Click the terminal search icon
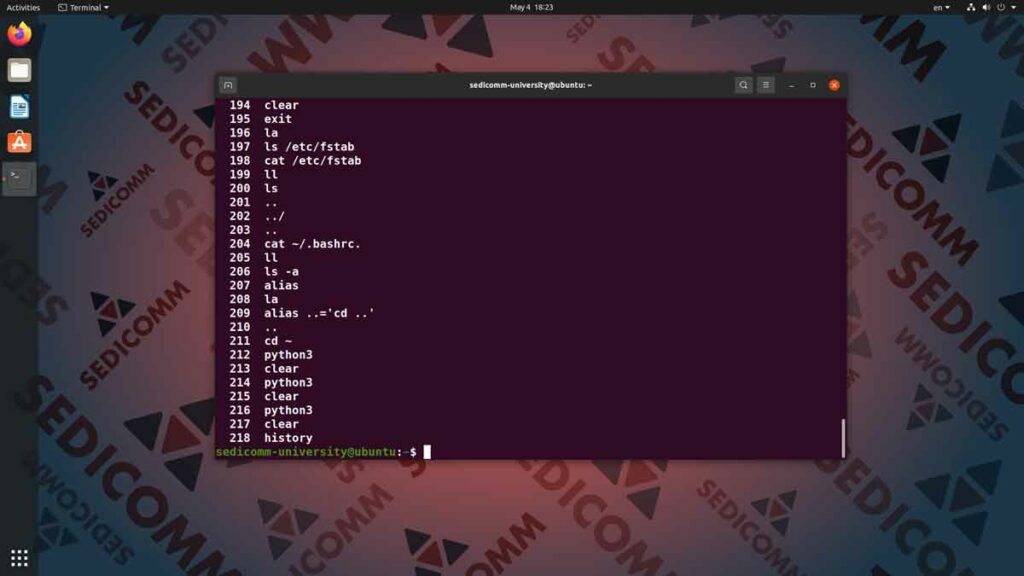Viewport: 1024px width, 576px height. pos(743,85)
